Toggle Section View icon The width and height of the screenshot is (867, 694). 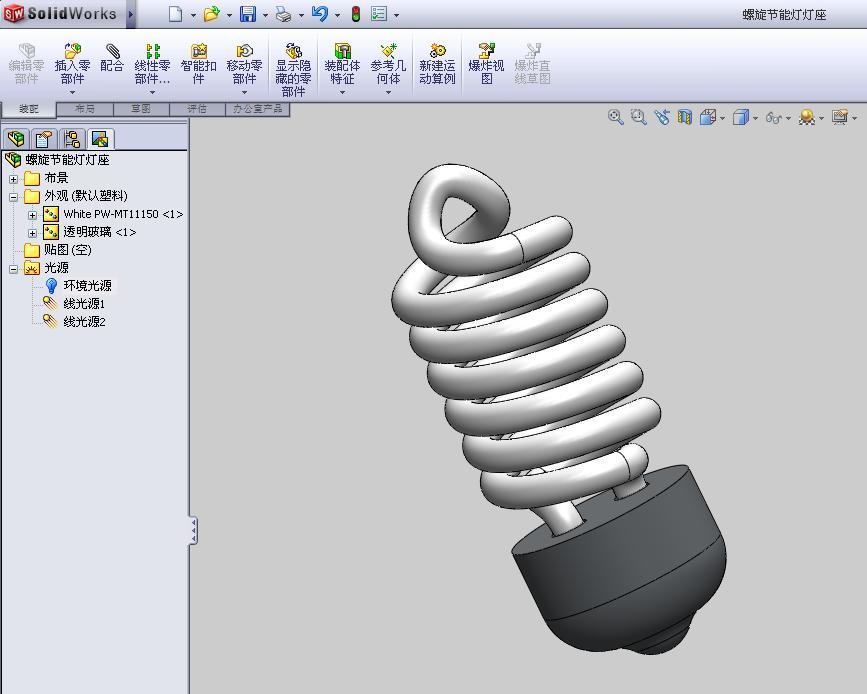click(685, 117)
